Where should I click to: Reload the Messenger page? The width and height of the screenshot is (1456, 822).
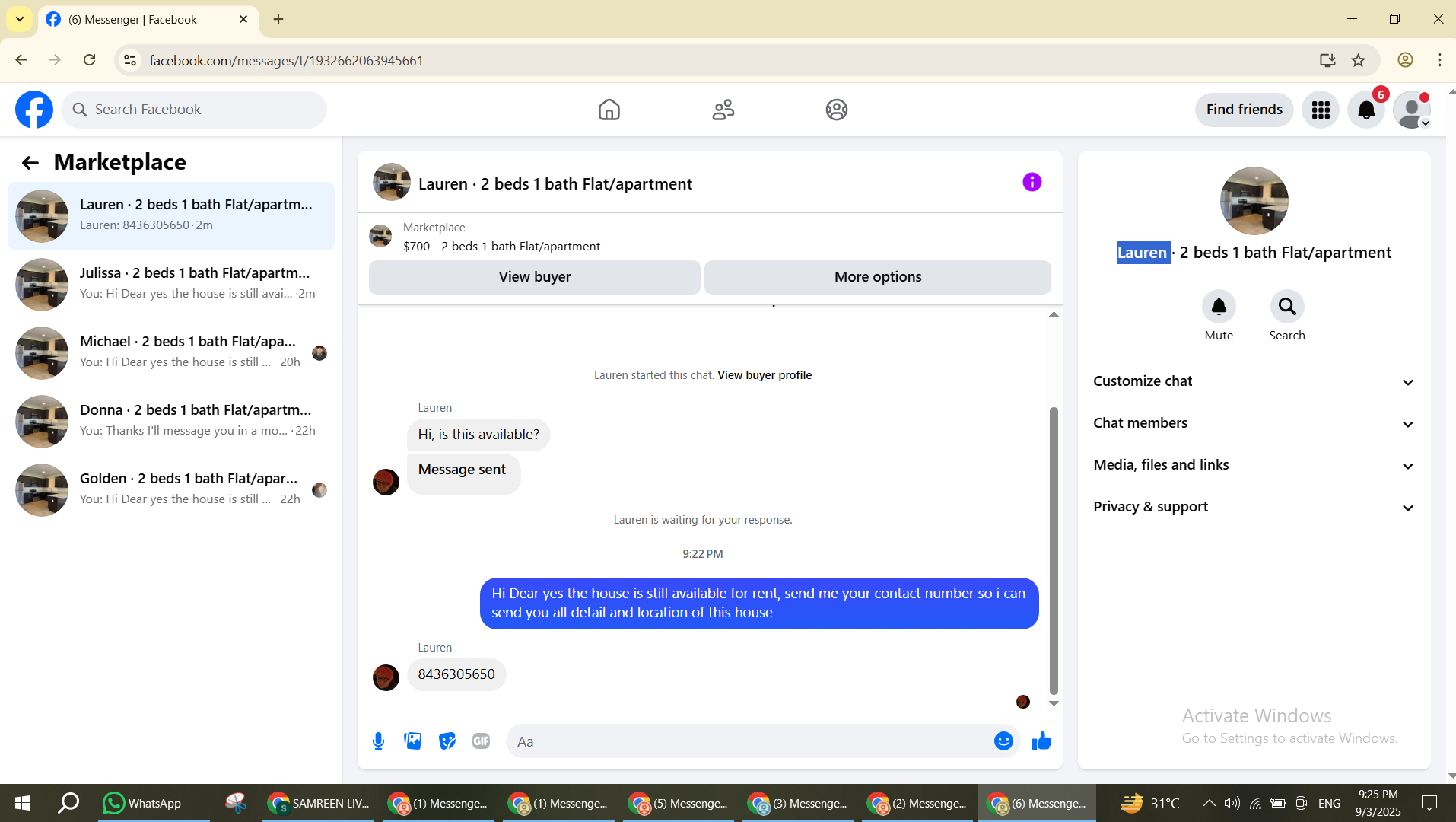pyautogui.click(x=90, y=60)
